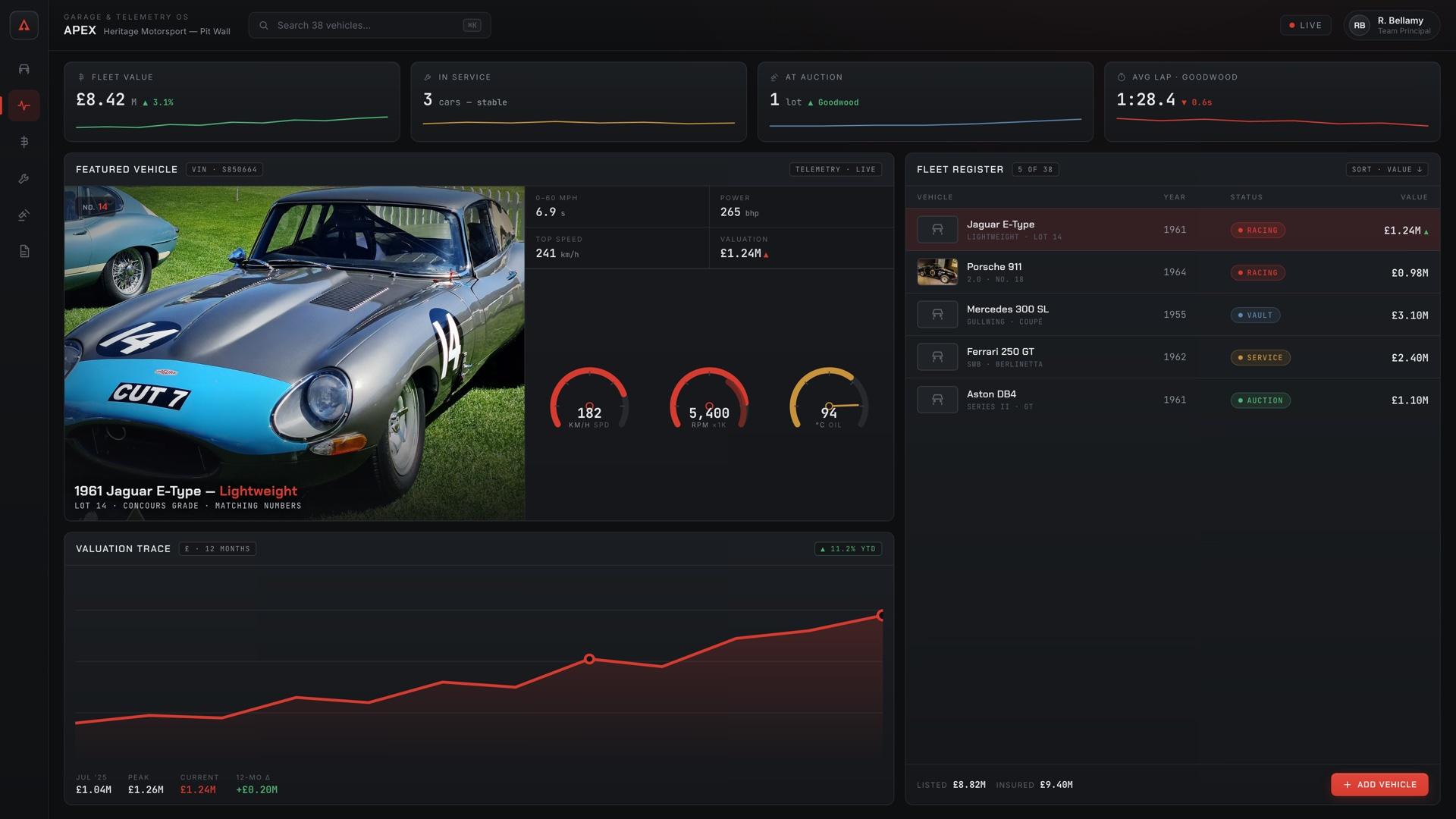Select the Mercedes 300 SL row name
1456x819 pixels.
1008,309
